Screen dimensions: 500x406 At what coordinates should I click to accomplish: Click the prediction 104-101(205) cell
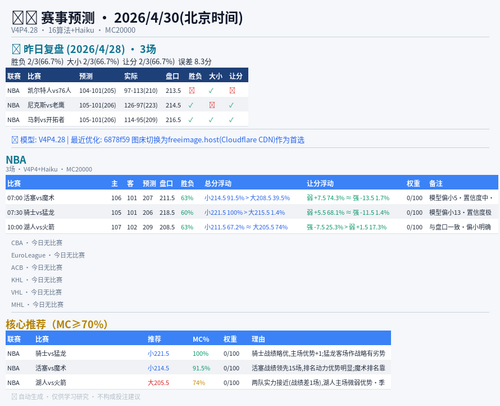tap(98, 91)
